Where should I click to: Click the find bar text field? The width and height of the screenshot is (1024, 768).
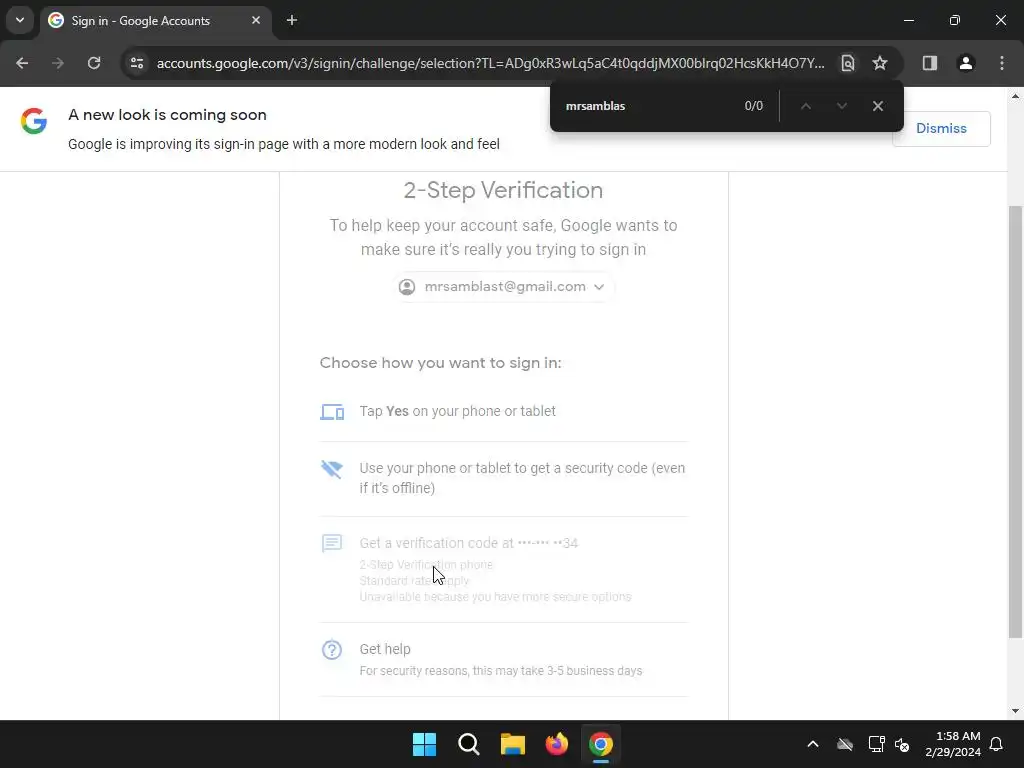pyautogui.click(x=647, y=106)
